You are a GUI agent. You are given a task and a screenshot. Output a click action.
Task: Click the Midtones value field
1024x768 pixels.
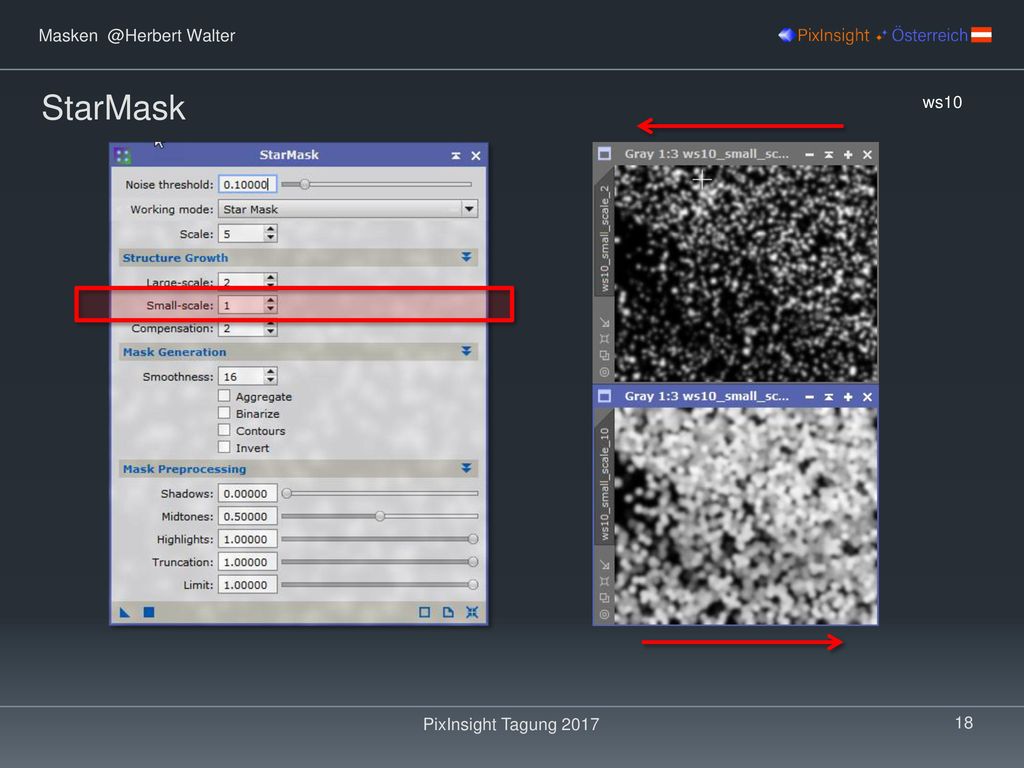click(x=248, y=517)
